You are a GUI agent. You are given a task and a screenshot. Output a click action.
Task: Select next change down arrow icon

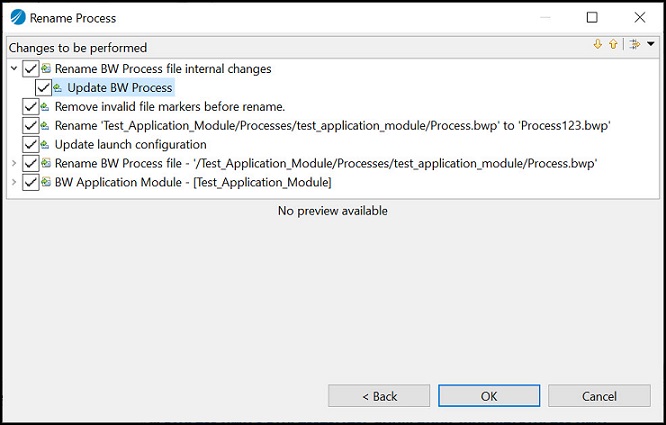[598, 44]
